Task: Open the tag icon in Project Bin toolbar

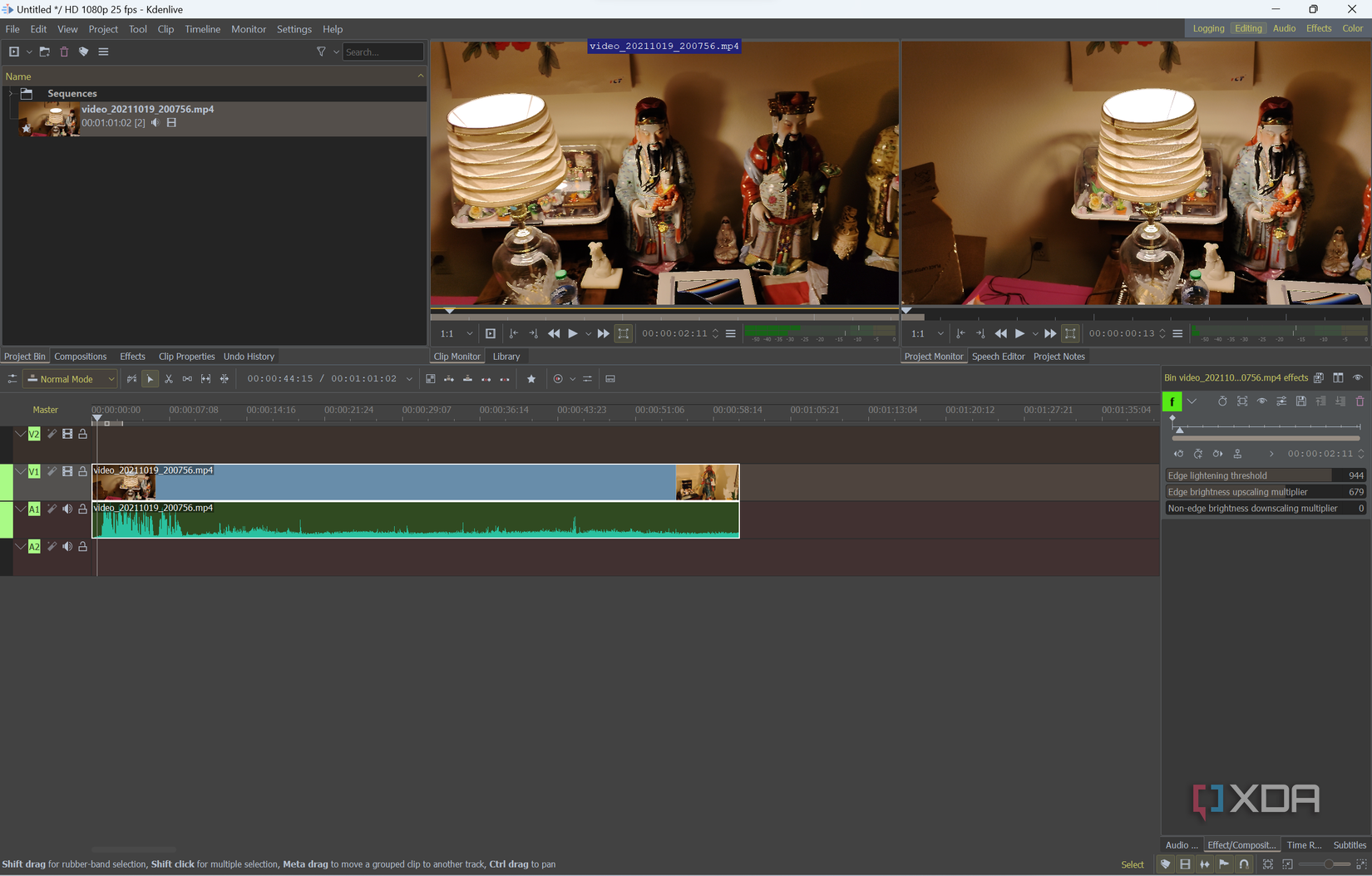Action: (83, 52)
